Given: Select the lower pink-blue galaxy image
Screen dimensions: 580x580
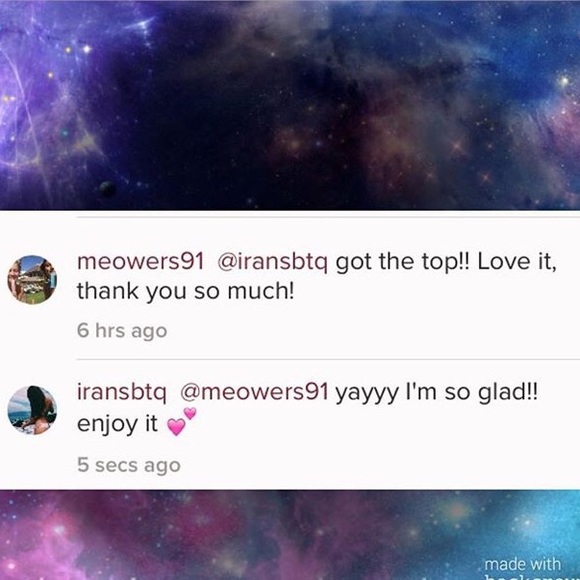Looking at the screenshot, I should (x=290, y=535).
